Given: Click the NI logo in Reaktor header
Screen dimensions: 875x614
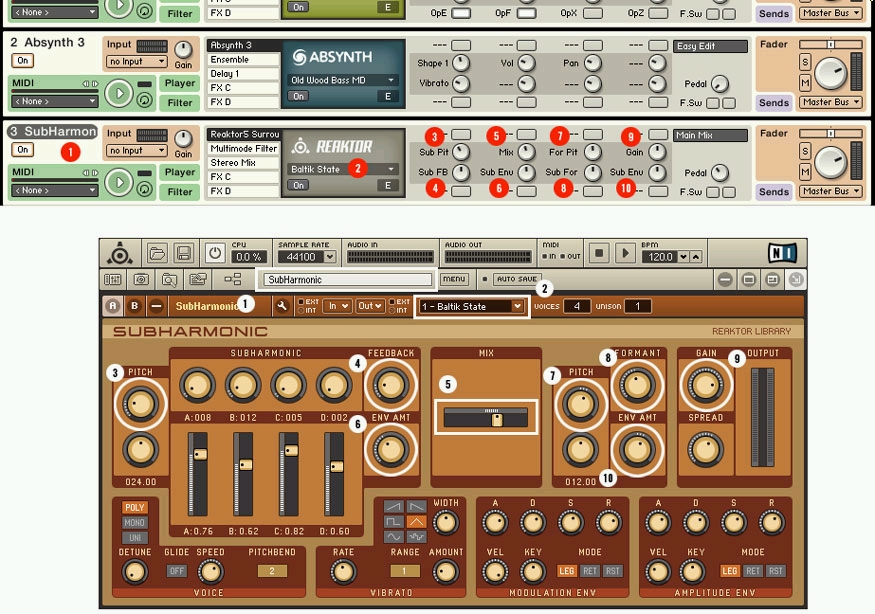Looking at the screenshot, I should [782, 253].
